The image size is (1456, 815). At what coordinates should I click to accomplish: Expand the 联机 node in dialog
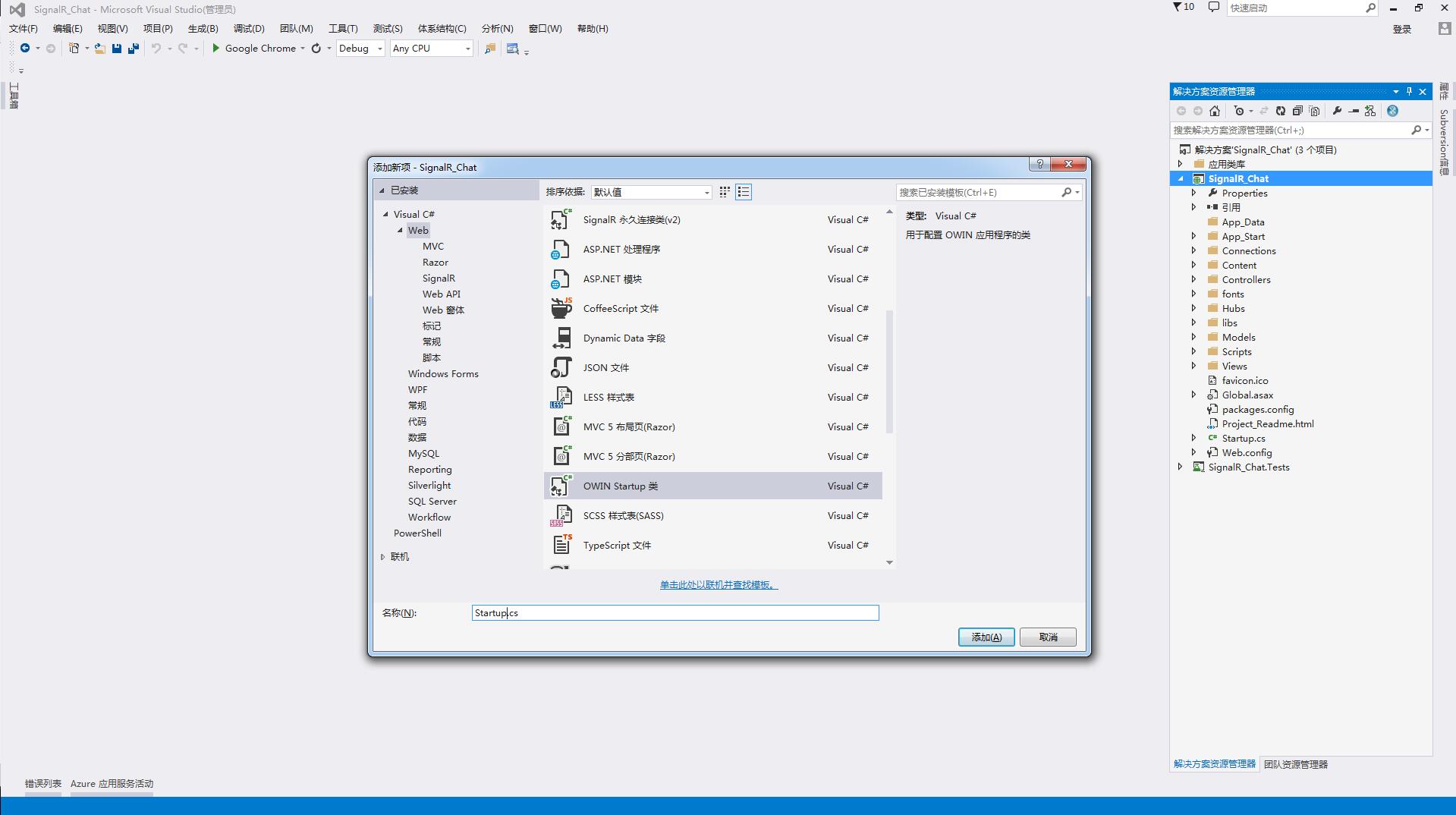(x=382, y=557)
